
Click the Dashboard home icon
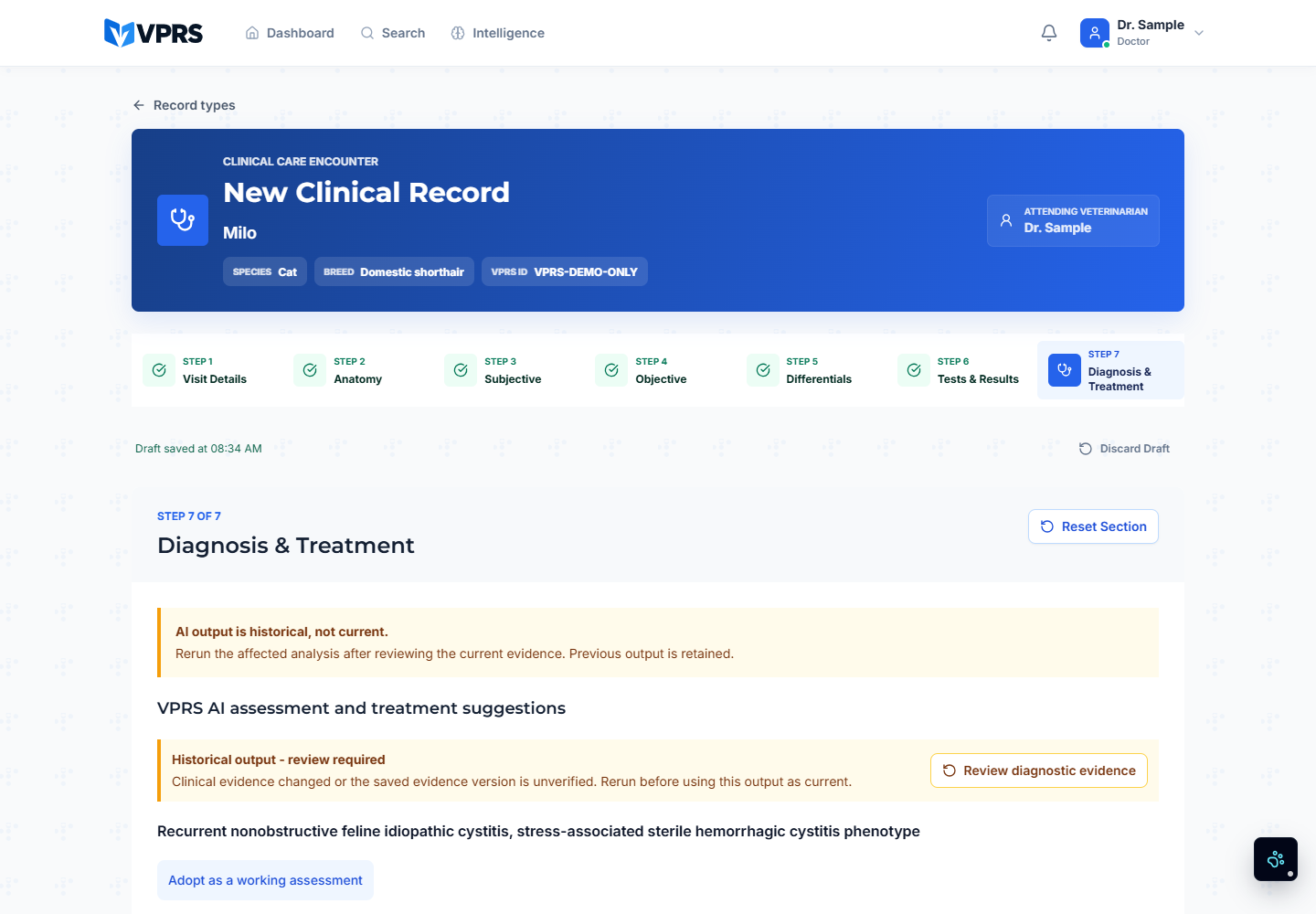(x=252, y=33)
